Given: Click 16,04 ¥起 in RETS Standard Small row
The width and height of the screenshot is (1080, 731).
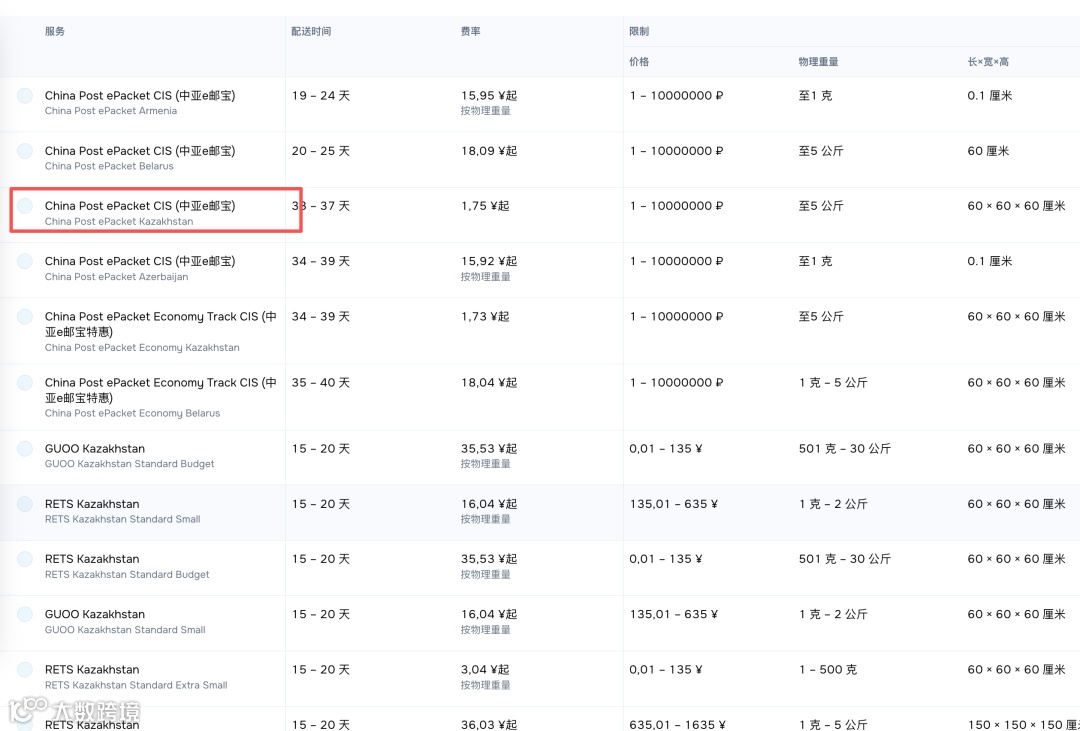Looking at the screenshot, I should (x=489, y=504).
